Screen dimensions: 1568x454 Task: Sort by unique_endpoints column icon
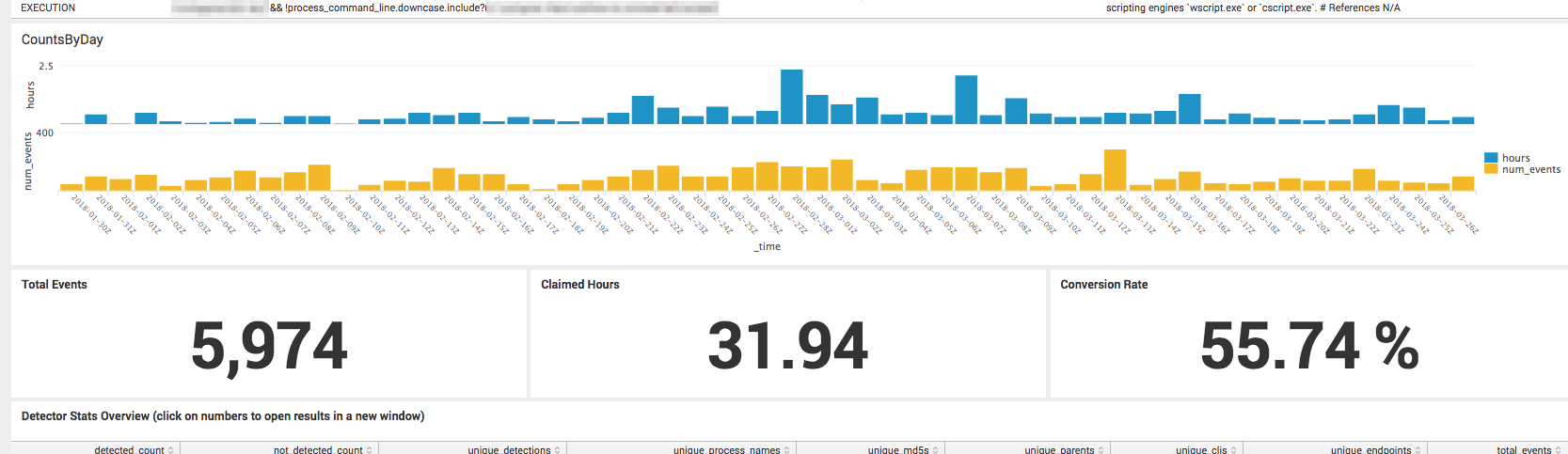click(1418, 450)
